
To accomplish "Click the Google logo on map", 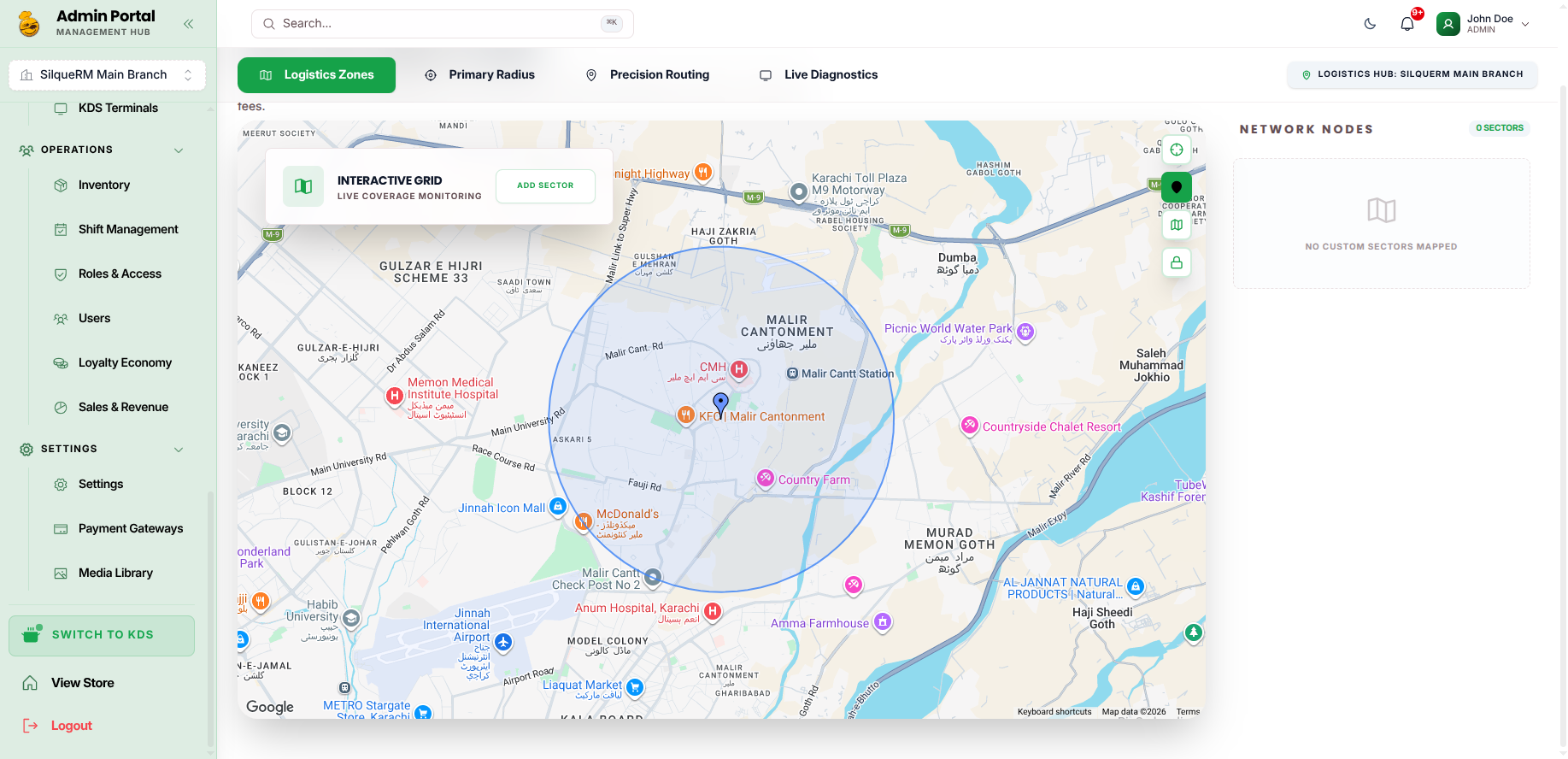I will pos(270,707).
